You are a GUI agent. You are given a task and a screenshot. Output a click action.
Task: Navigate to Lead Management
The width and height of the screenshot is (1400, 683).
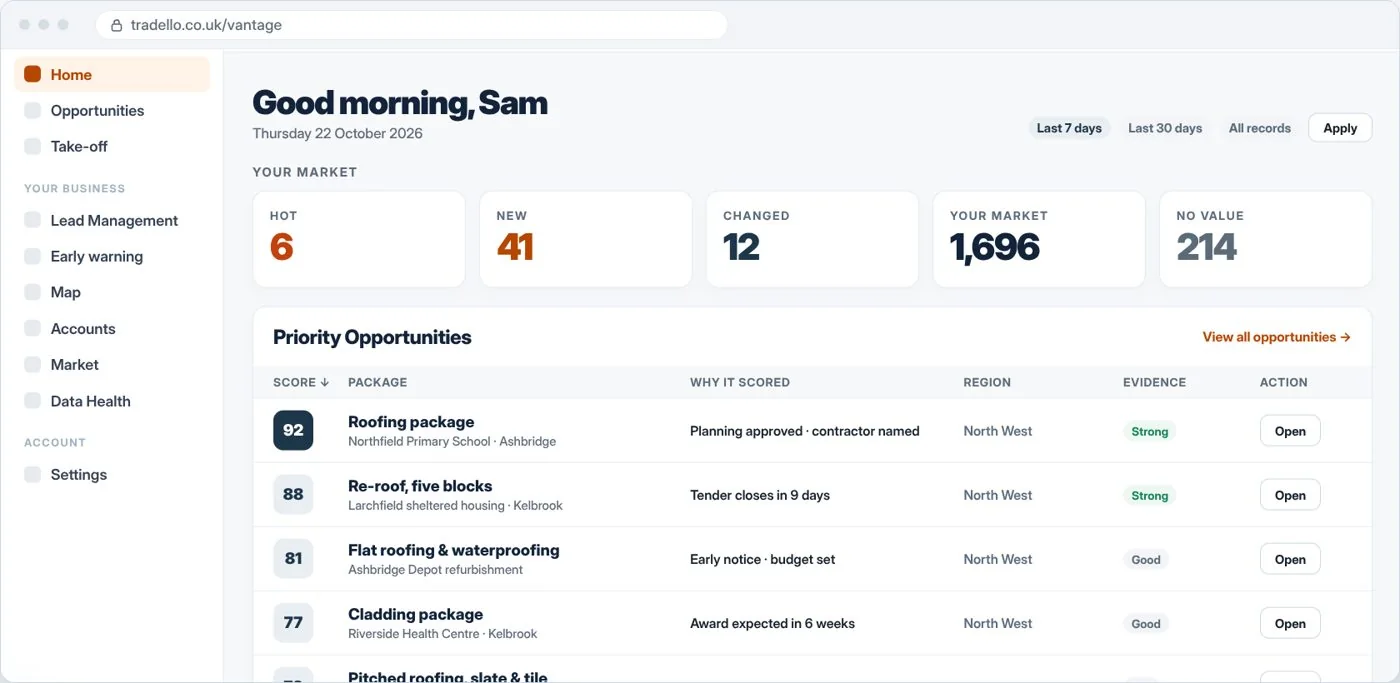point(112,220)
